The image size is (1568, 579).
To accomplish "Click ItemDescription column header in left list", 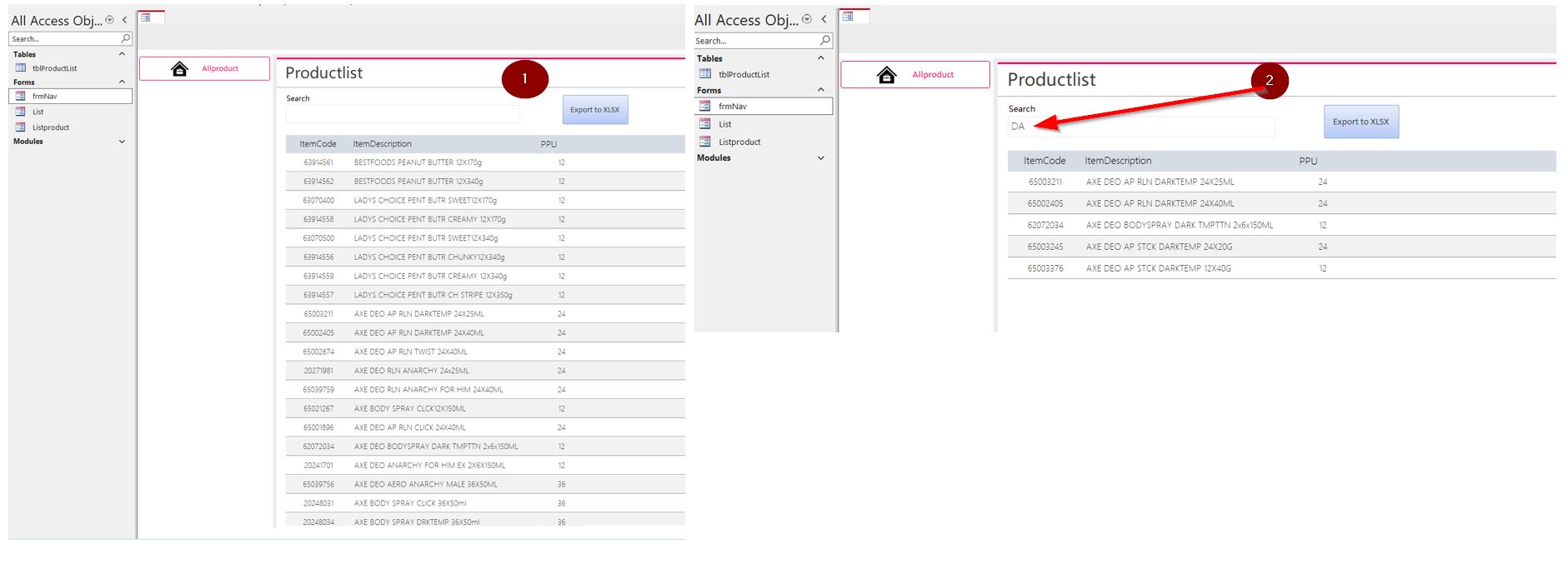I will pos(382,144).
